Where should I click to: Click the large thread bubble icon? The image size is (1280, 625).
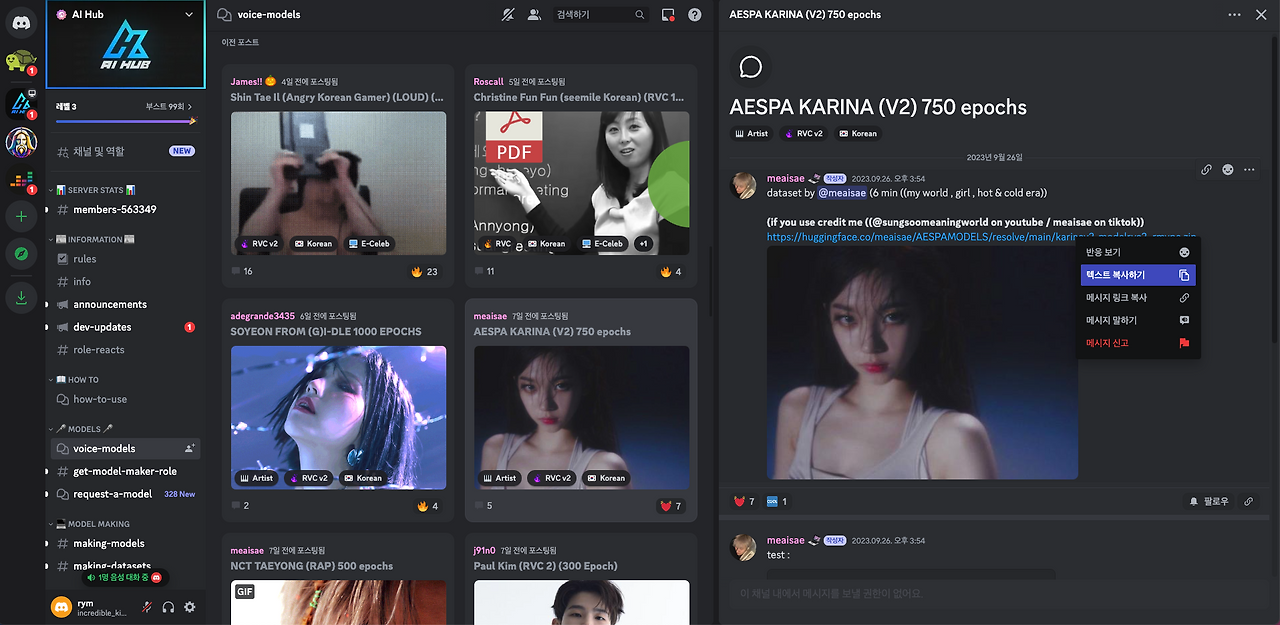(751, 67)
